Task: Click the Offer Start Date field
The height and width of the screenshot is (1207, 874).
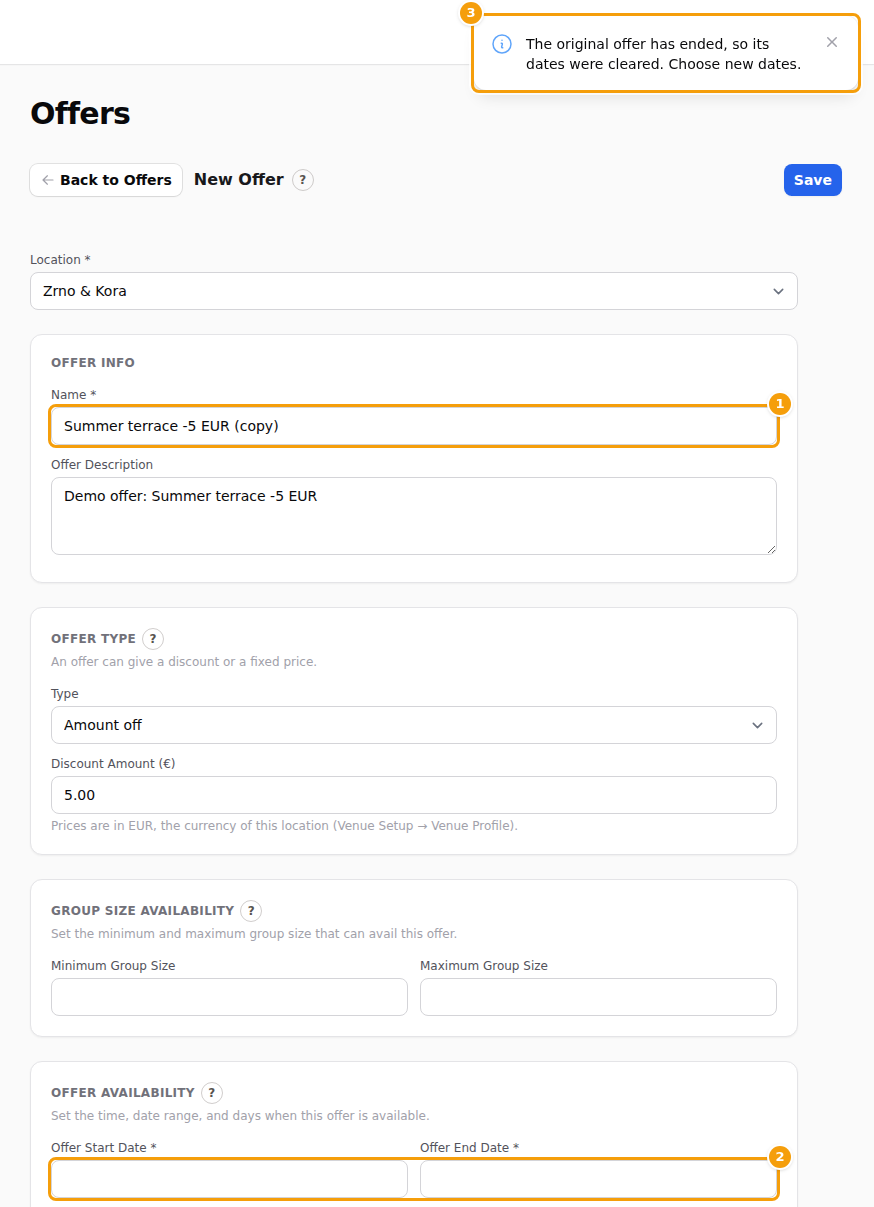Action: (229, 1179)
